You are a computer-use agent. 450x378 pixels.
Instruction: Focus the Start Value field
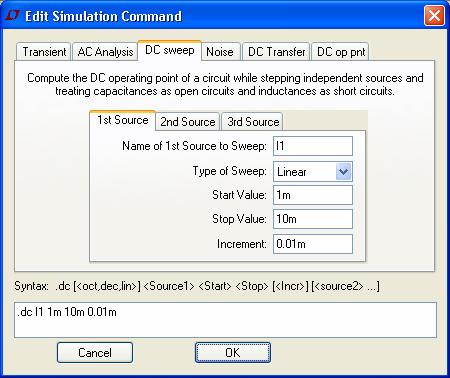[x=313, y=195]
